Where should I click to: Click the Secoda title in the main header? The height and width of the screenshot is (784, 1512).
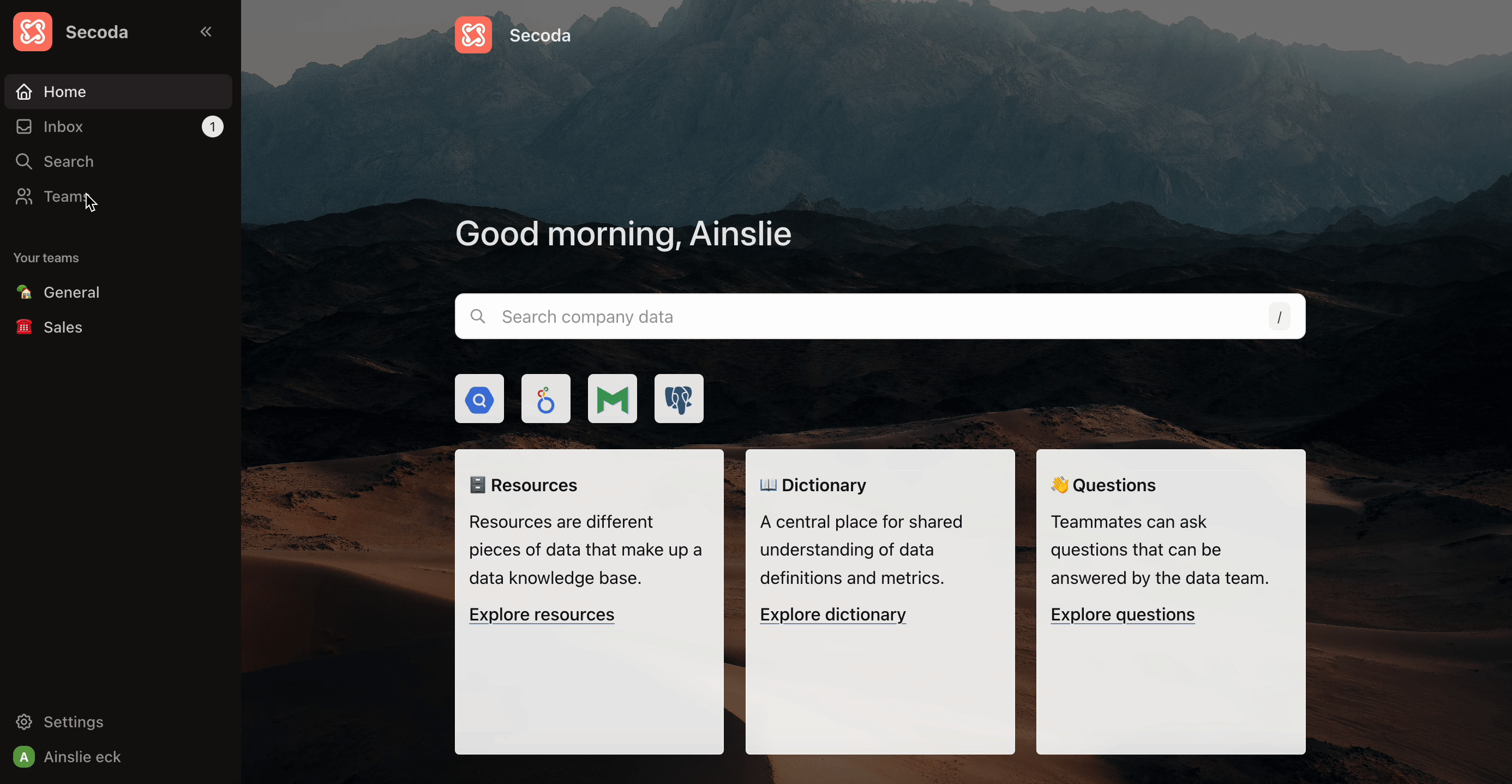tap(540, 35)
